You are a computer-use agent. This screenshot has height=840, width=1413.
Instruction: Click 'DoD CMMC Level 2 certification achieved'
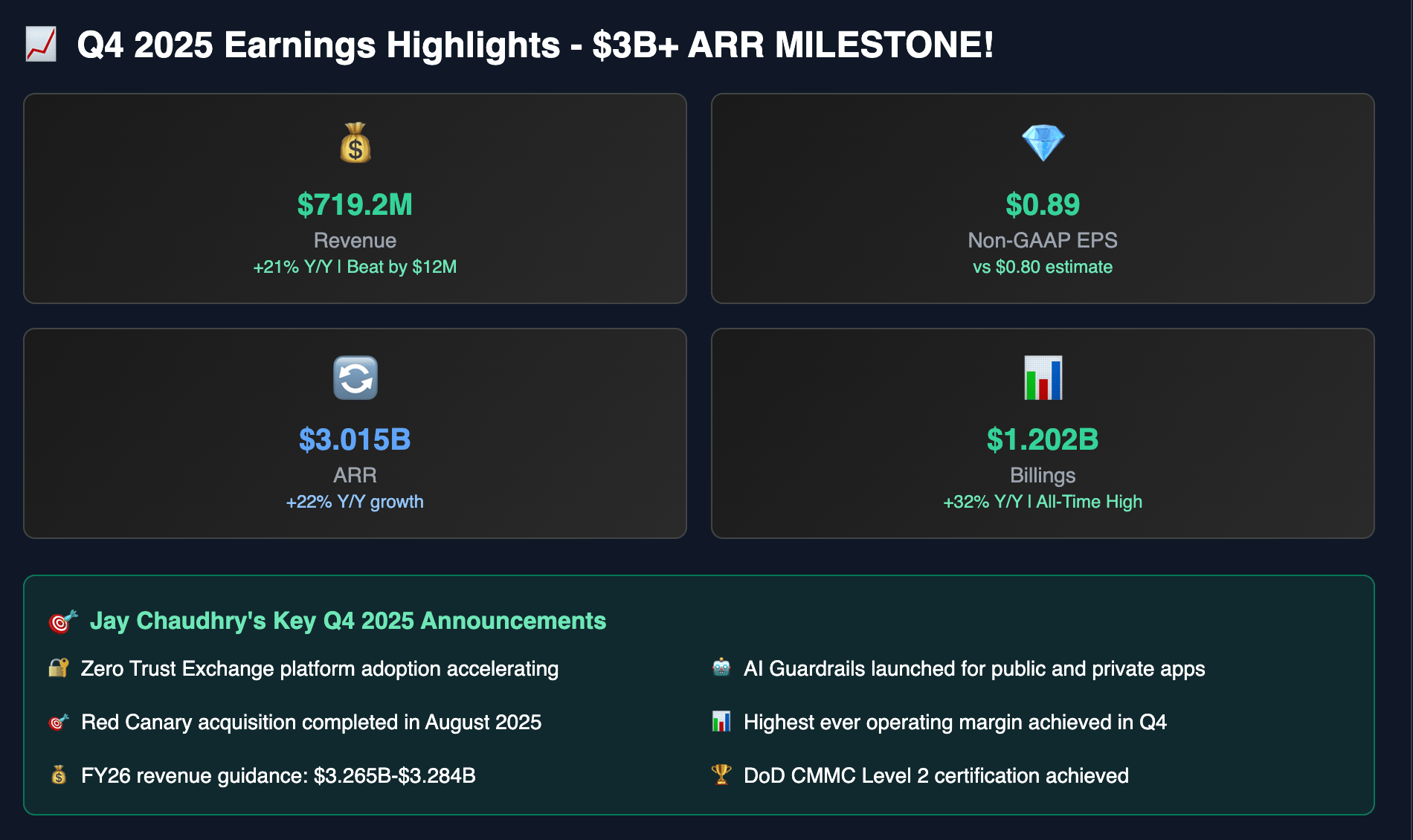[x=936, y=775]
